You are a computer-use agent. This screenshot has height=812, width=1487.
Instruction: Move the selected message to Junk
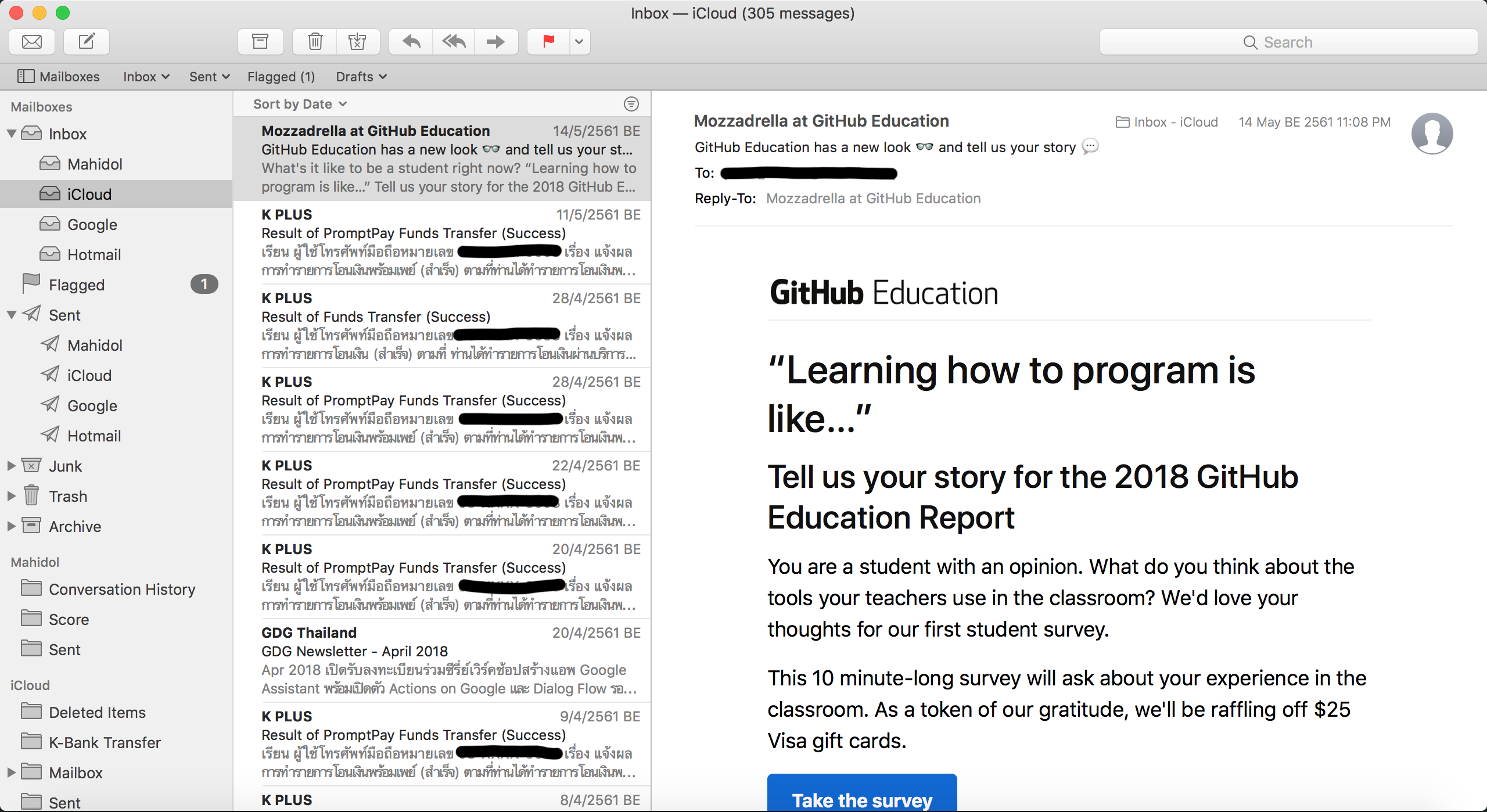click(358, 42)
